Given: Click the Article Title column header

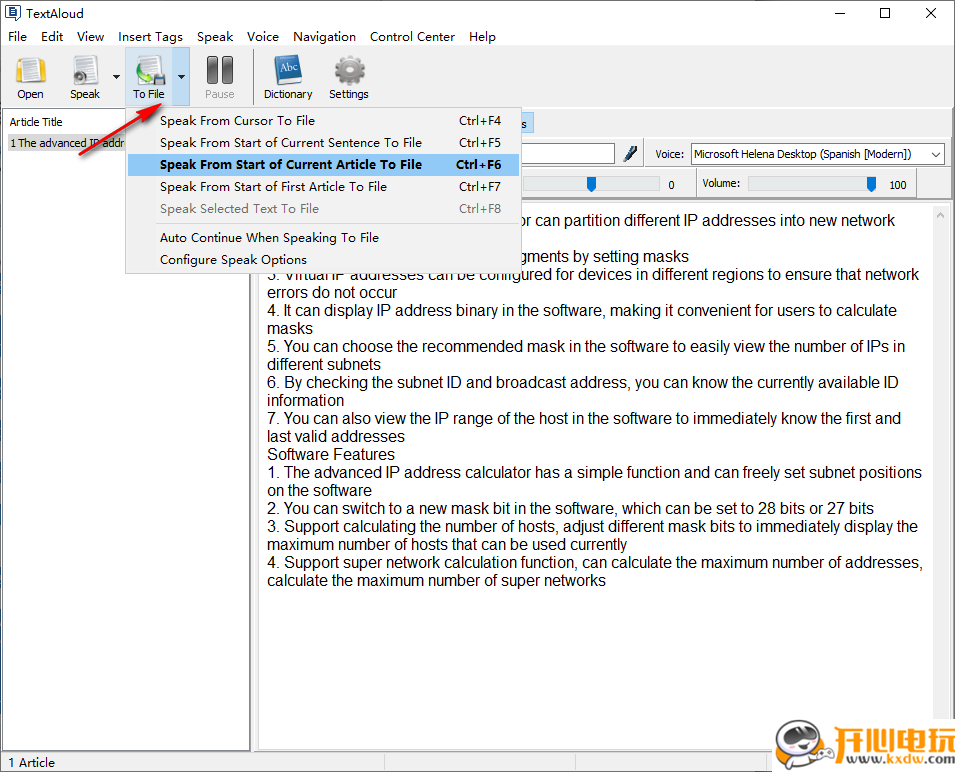Looking at the screenshot, I should (x=36, y=122).
